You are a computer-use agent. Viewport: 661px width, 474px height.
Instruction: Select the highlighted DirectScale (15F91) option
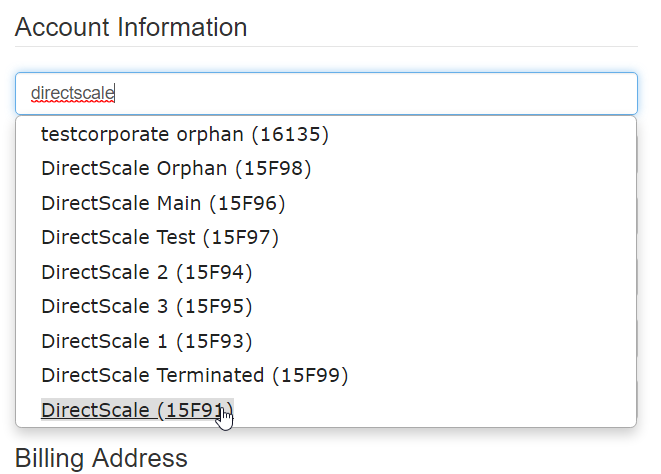136,410
